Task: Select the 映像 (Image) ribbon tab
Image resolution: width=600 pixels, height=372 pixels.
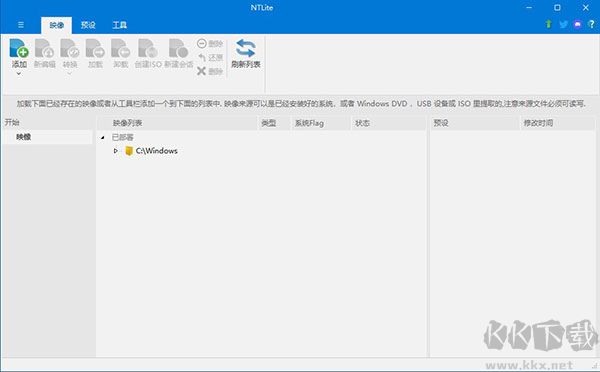Action: [56, 25]
